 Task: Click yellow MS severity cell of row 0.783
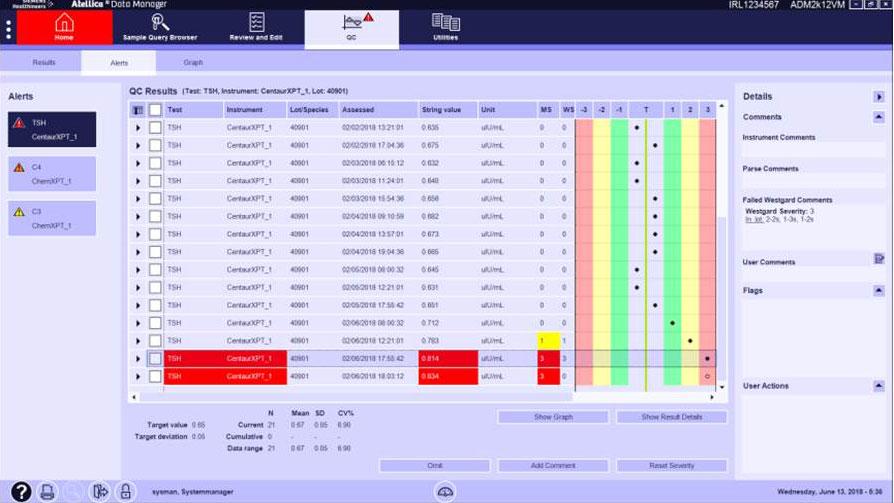pos(548,340)
